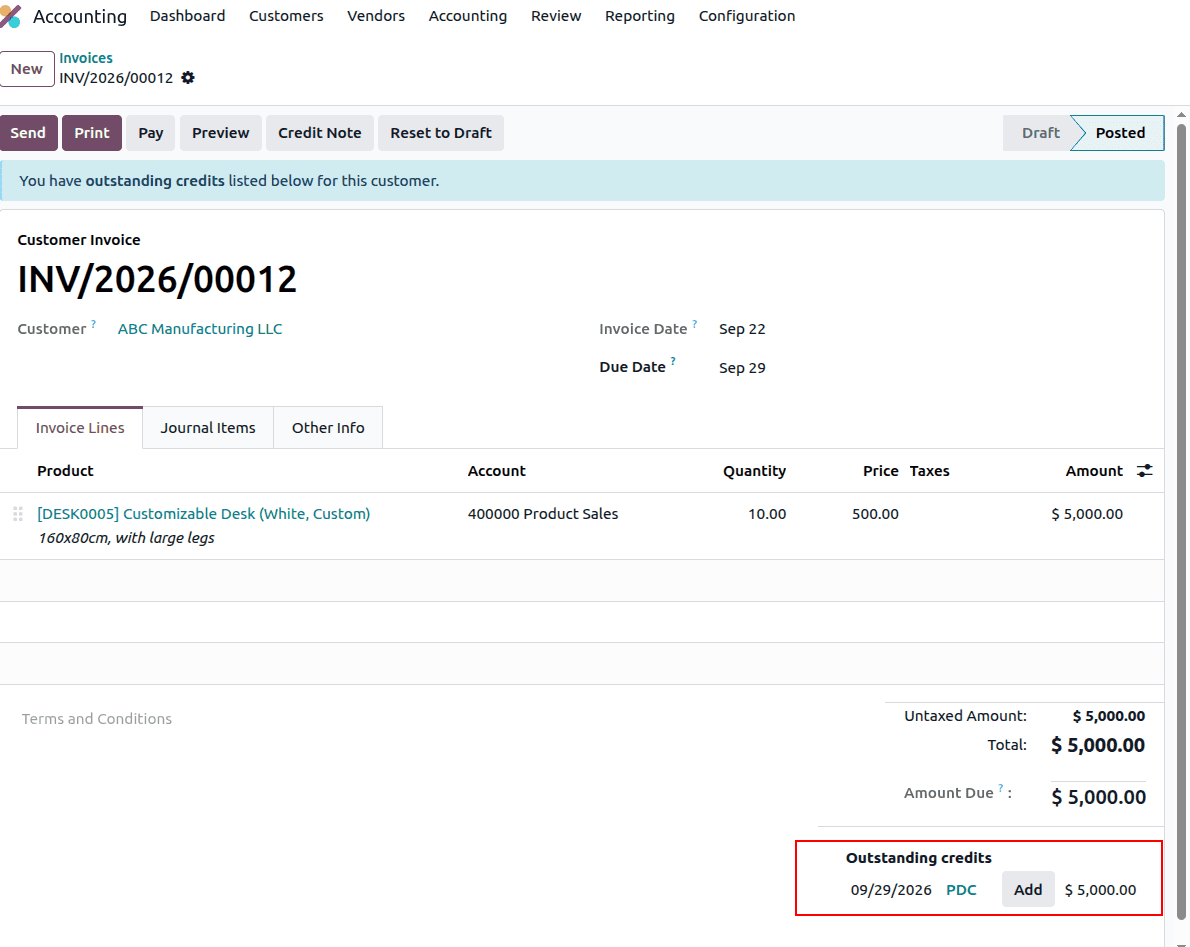Click Reset to Draft button
This screenshot has height=947, width=1190.
[441, 133]
